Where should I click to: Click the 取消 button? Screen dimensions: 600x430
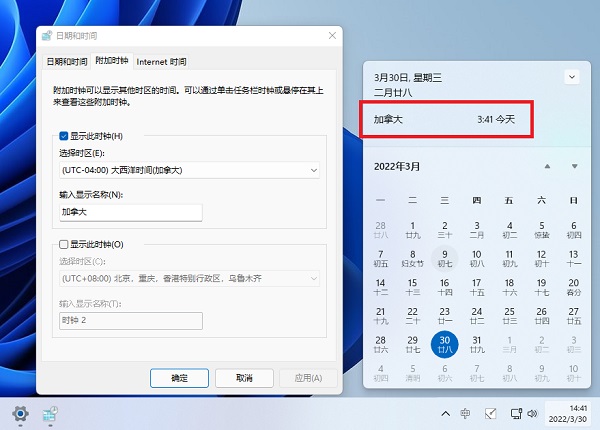pyautogui.click(x=243, y=378)
